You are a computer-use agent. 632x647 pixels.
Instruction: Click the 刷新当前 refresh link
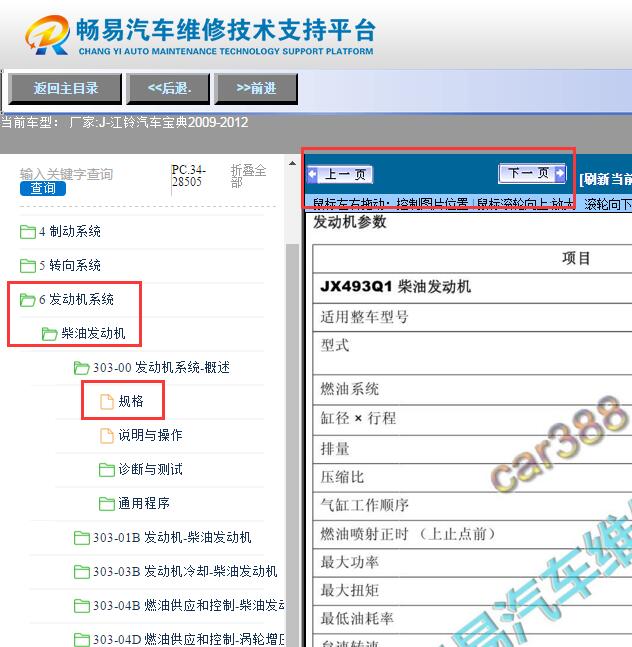point(605,179)
